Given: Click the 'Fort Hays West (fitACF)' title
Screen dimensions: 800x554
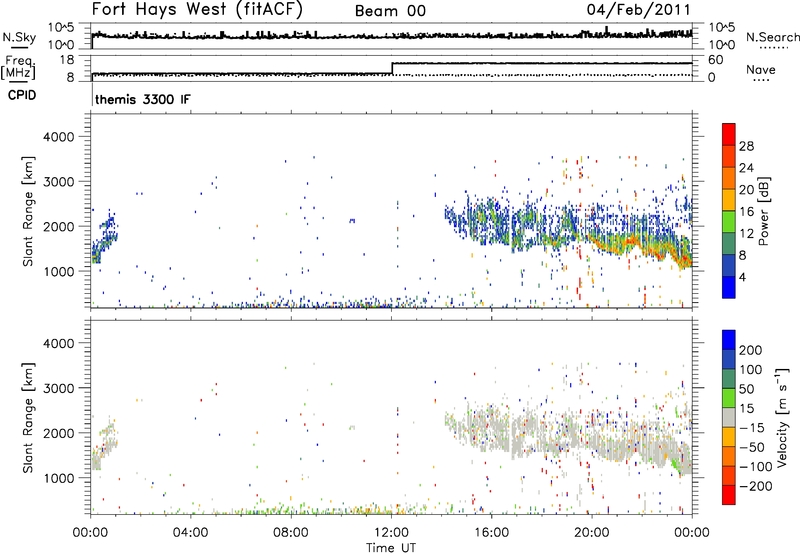Looking at the screenshot, I should coord(197,9).
